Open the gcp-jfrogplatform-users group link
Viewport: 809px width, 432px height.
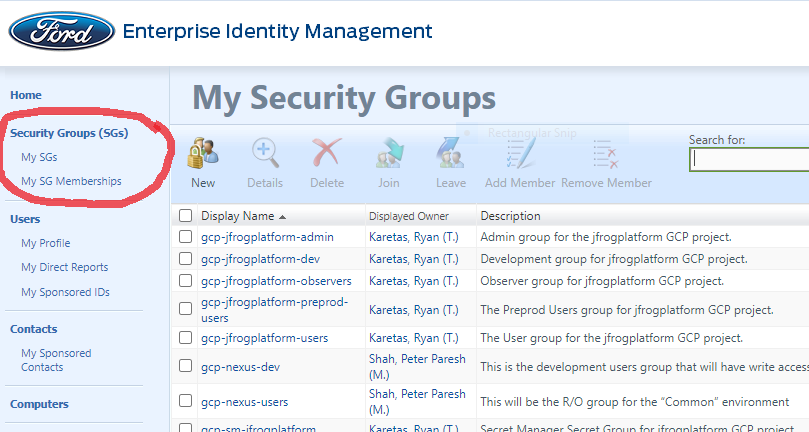point(265,338)
